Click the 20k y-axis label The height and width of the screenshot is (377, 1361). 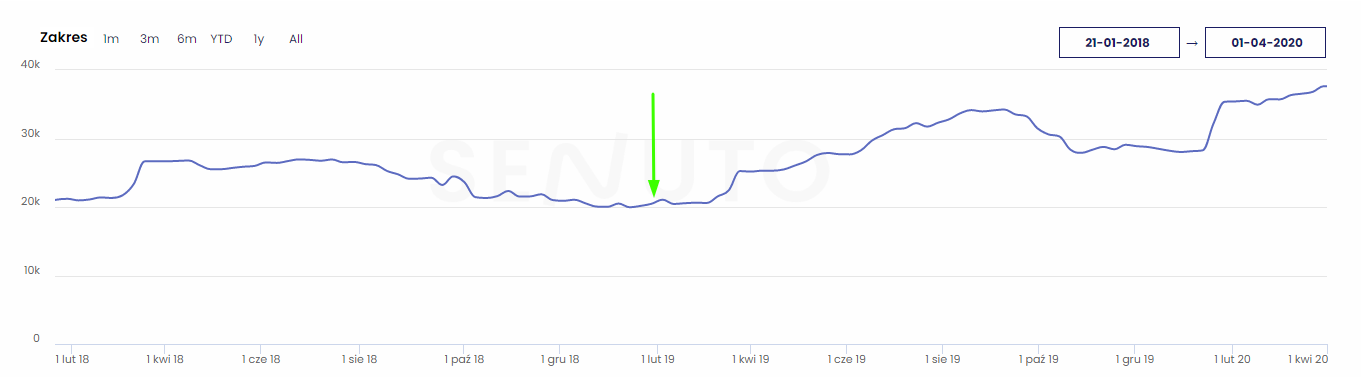(30, 202)
